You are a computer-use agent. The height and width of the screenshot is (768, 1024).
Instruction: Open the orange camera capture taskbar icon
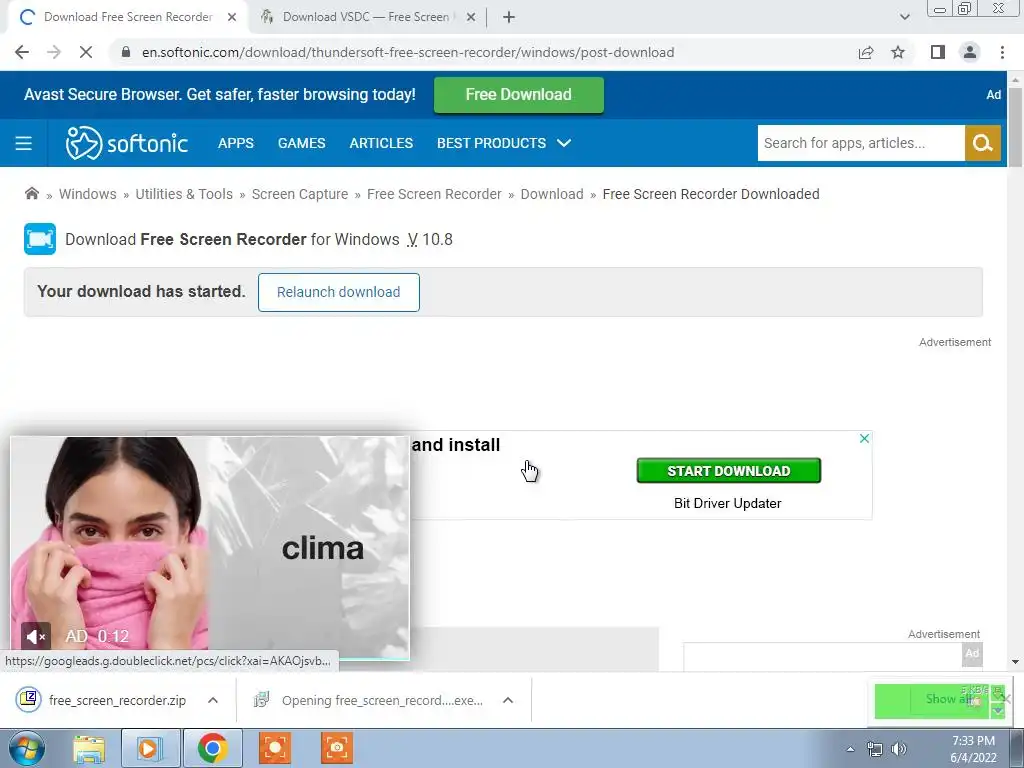pos(337,748)
